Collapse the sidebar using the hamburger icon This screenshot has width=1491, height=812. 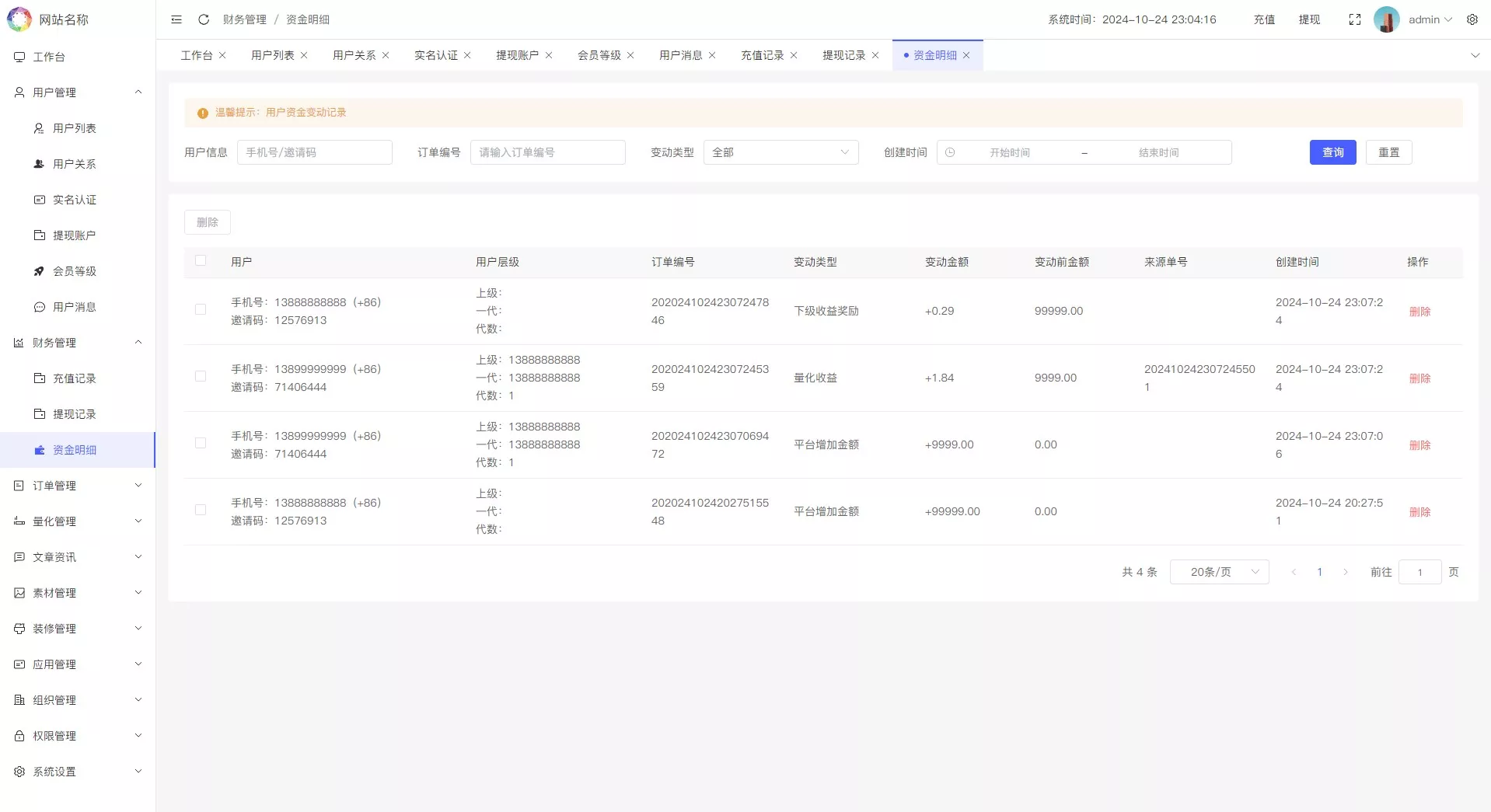click(176, 19)
